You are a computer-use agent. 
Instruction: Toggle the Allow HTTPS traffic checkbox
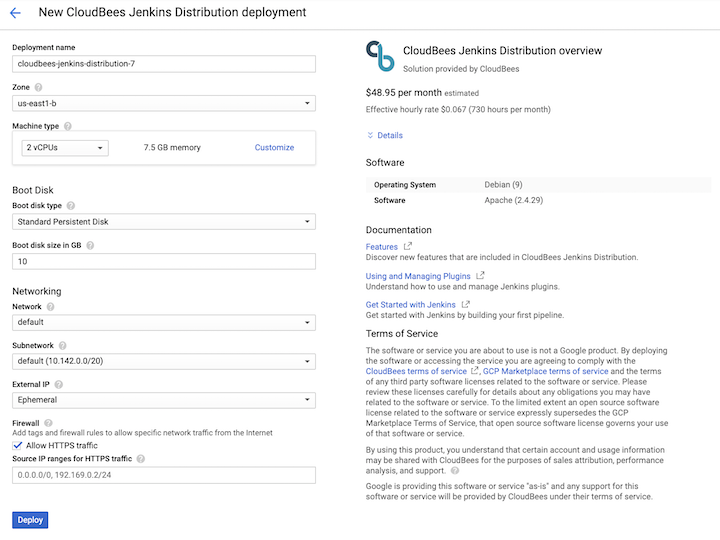[17, 445]
